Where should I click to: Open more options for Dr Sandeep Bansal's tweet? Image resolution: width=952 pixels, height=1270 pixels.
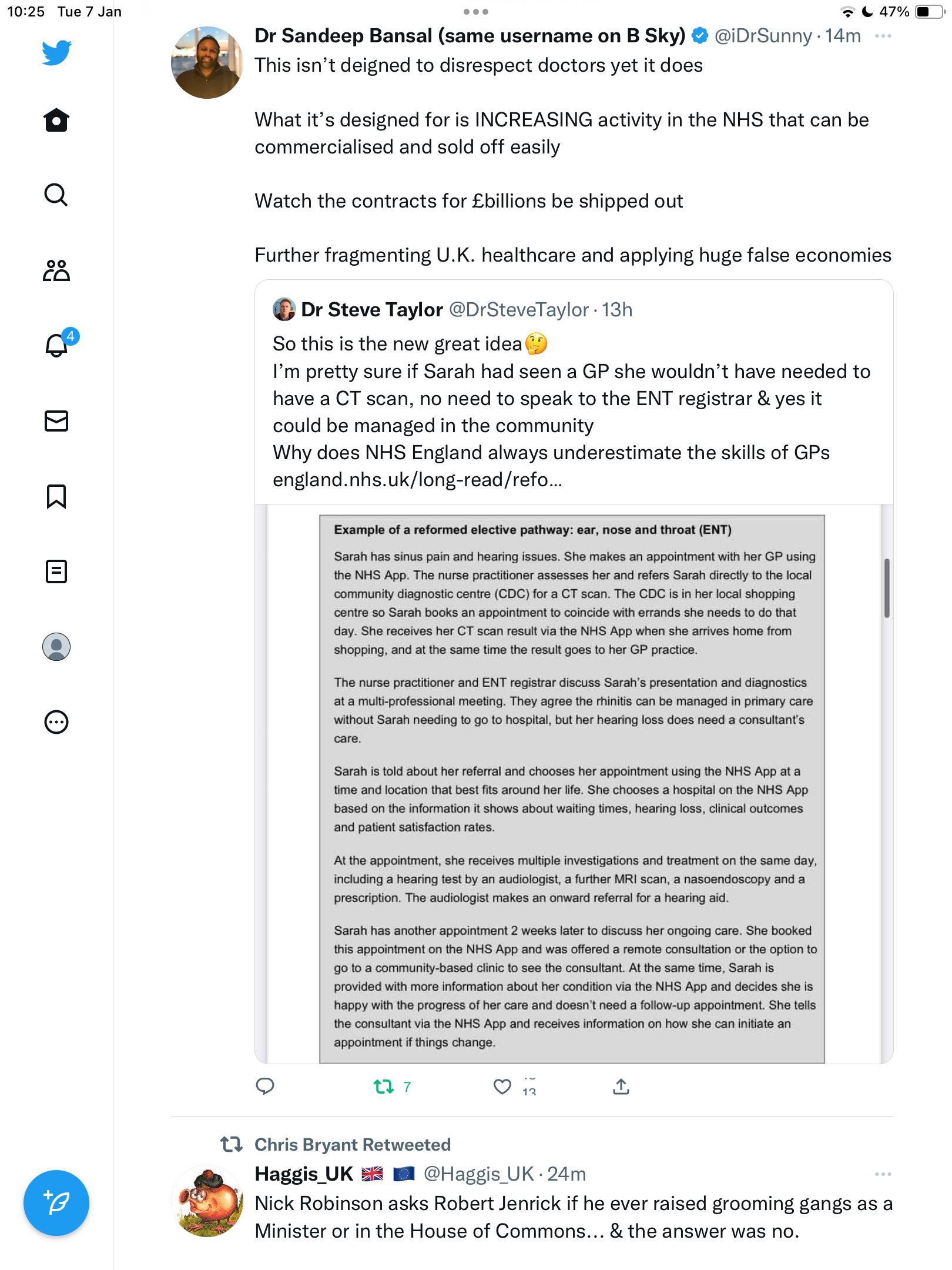click(x=883, y=36)
